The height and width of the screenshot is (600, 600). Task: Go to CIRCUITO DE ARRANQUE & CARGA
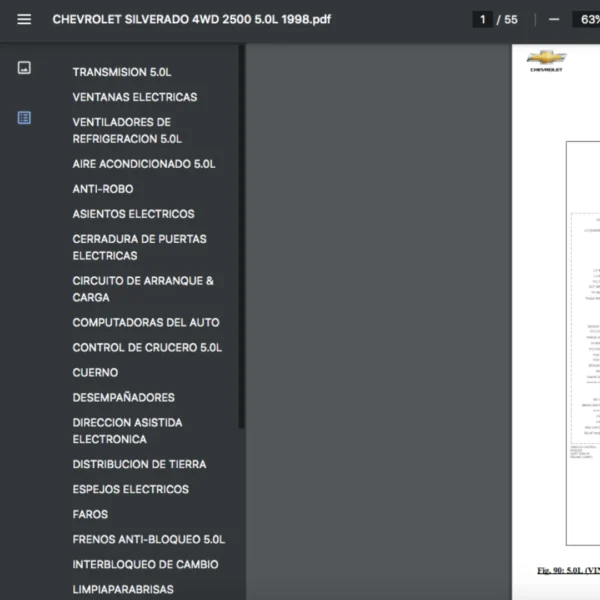point(143,289)
